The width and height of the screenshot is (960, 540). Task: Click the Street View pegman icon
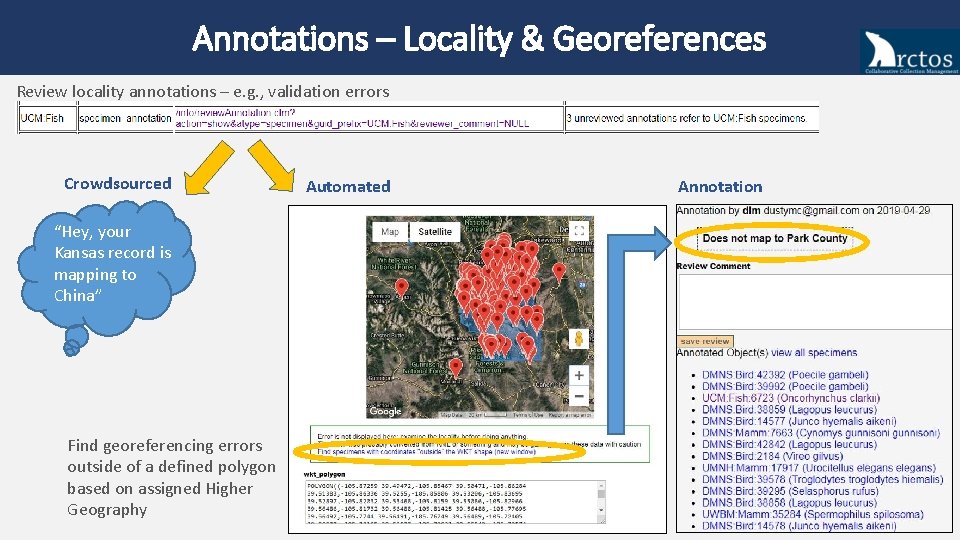click(x=579, y=339)
